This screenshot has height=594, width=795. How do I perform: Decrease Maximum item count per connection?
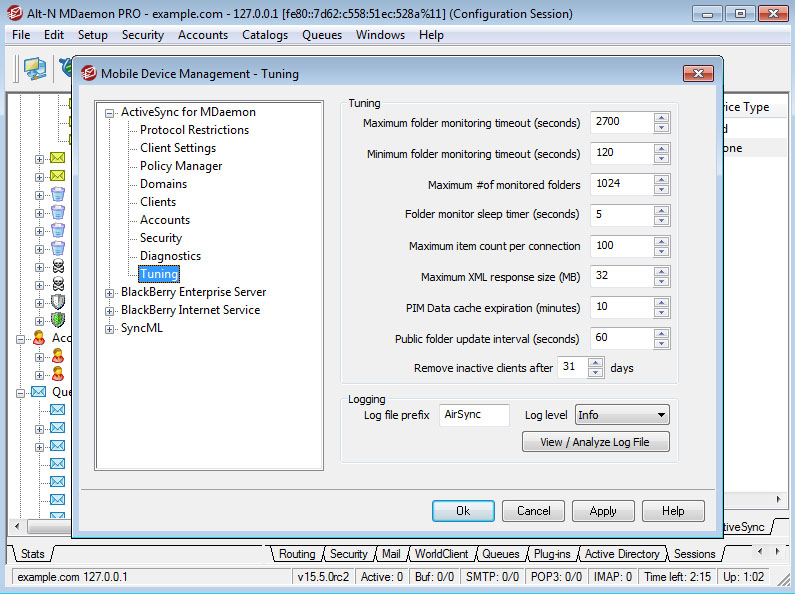coord(661,251)
